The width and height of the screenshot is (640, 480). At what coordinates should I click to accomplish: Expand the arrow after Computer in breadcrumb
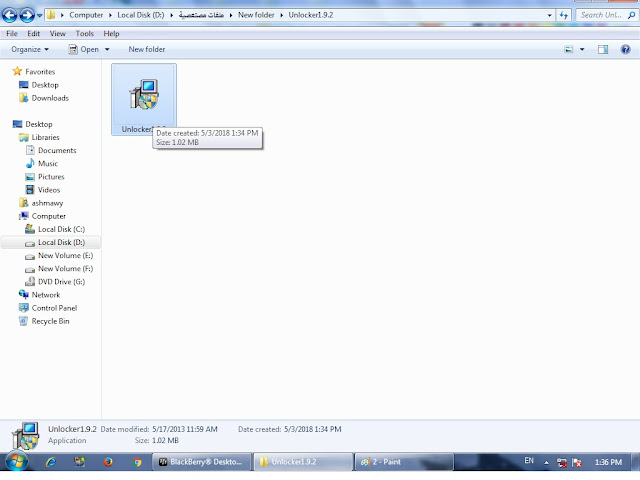tap(110, 15)
